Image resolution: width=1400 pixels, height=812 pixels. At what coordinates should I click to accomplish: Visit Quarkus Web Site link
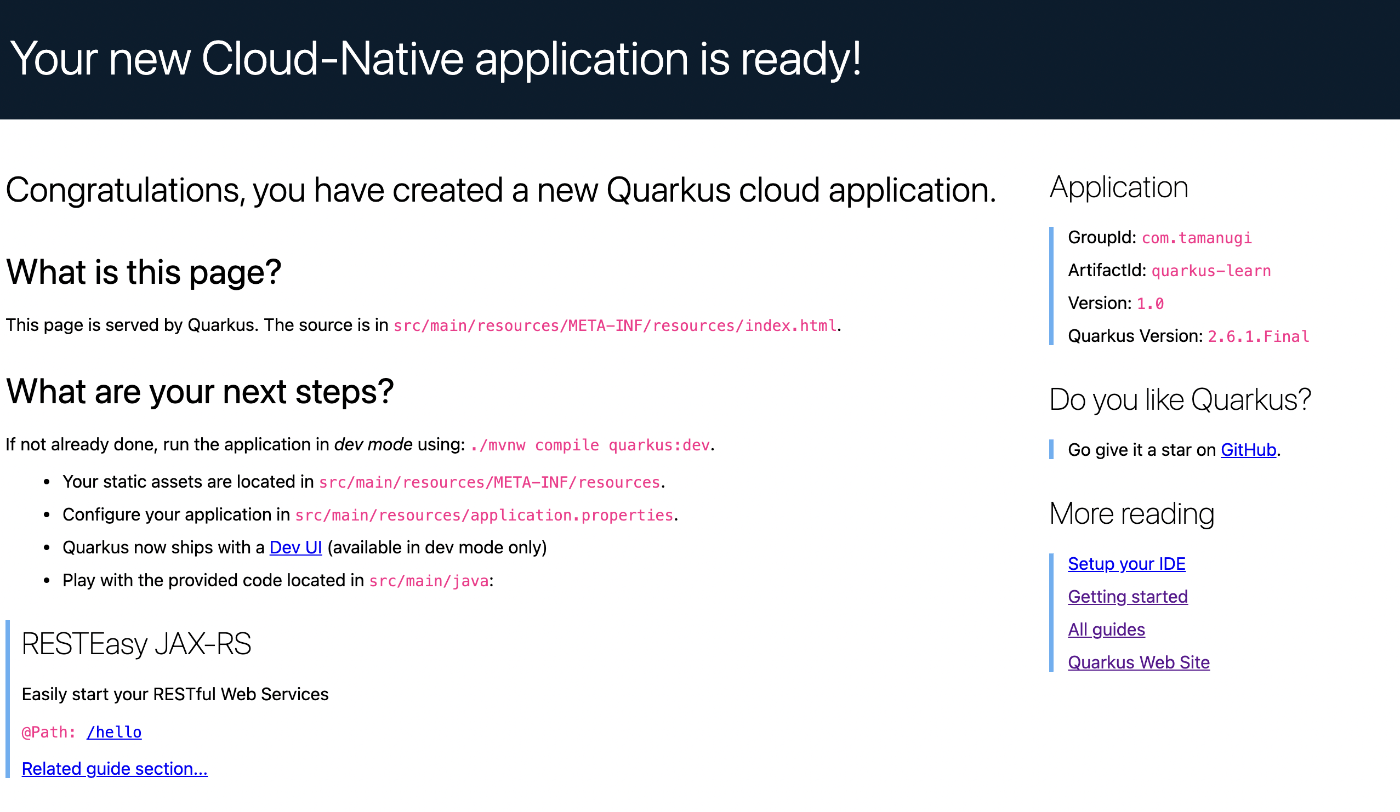pos(1139,663)
